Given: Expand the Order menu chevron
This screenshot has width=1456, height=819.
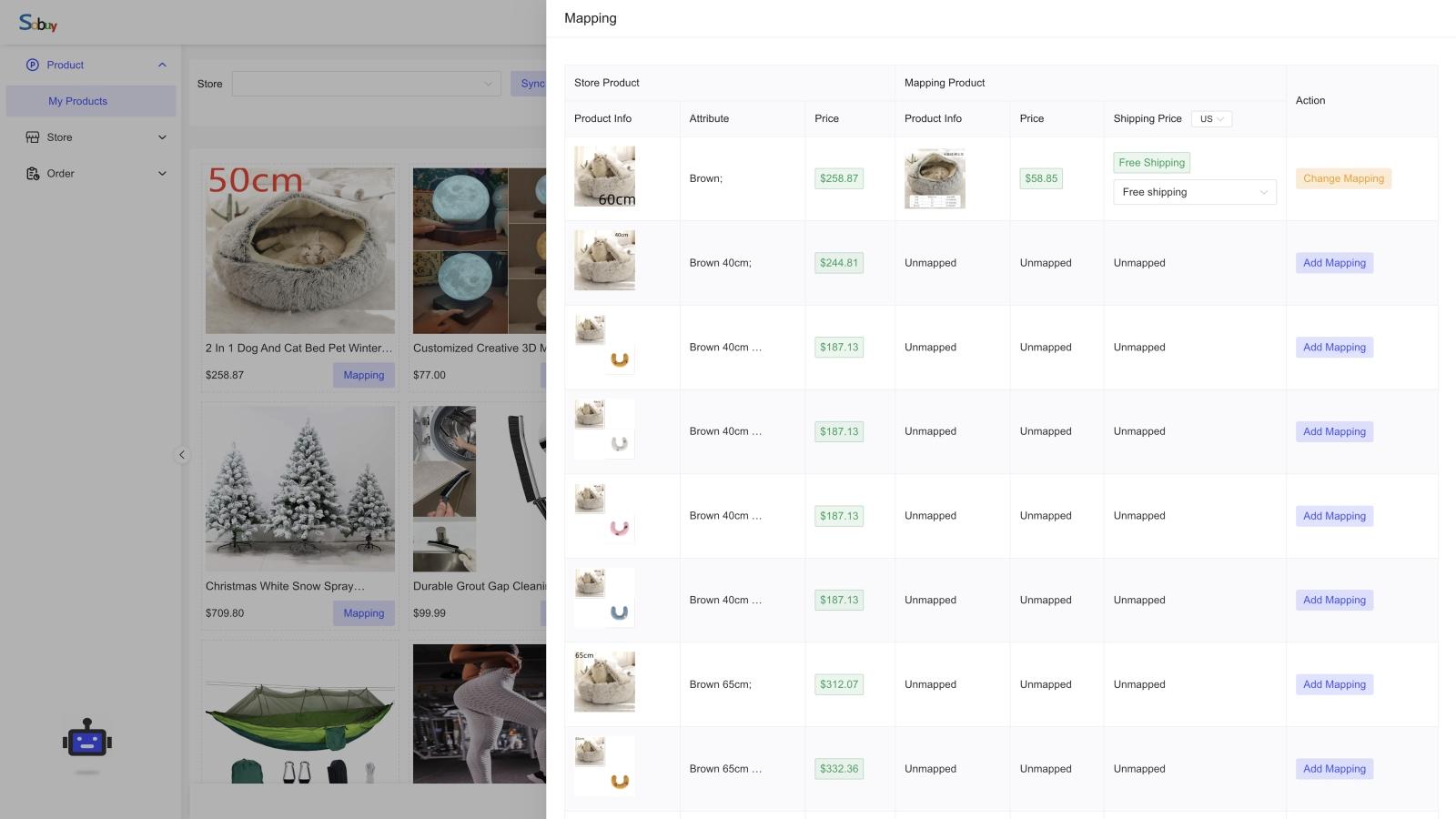Looking at the screenshot, I should (162, 174).
